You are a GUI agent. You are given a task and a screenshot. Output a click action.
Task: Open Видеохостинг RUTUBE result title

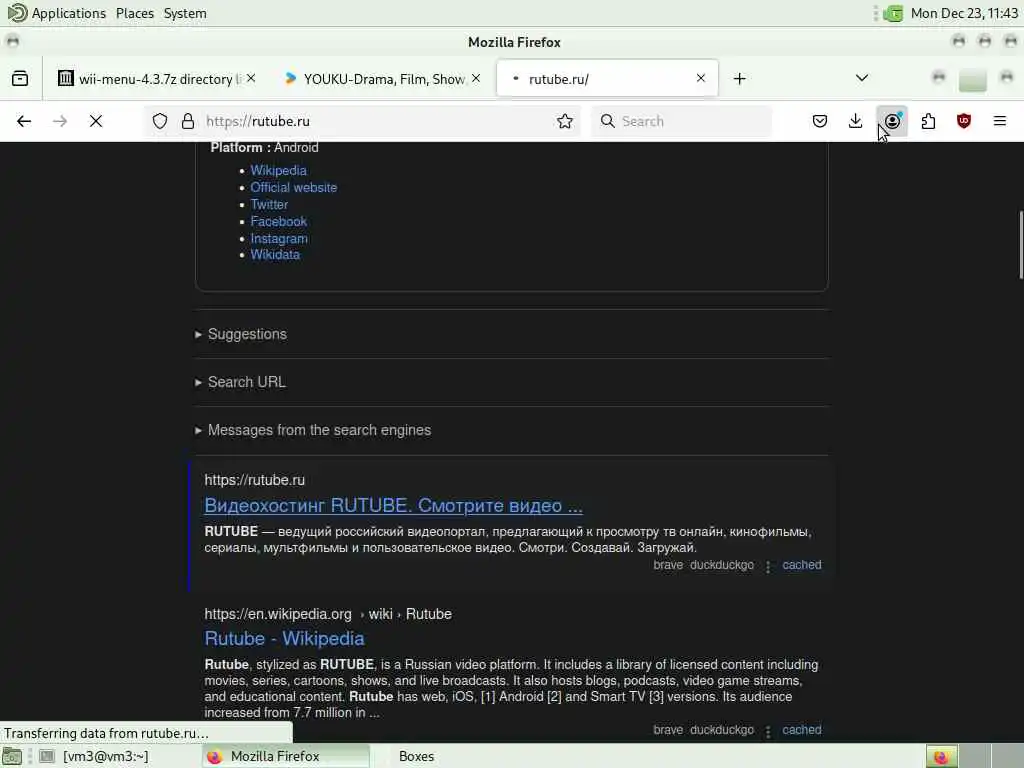[393, 505]
